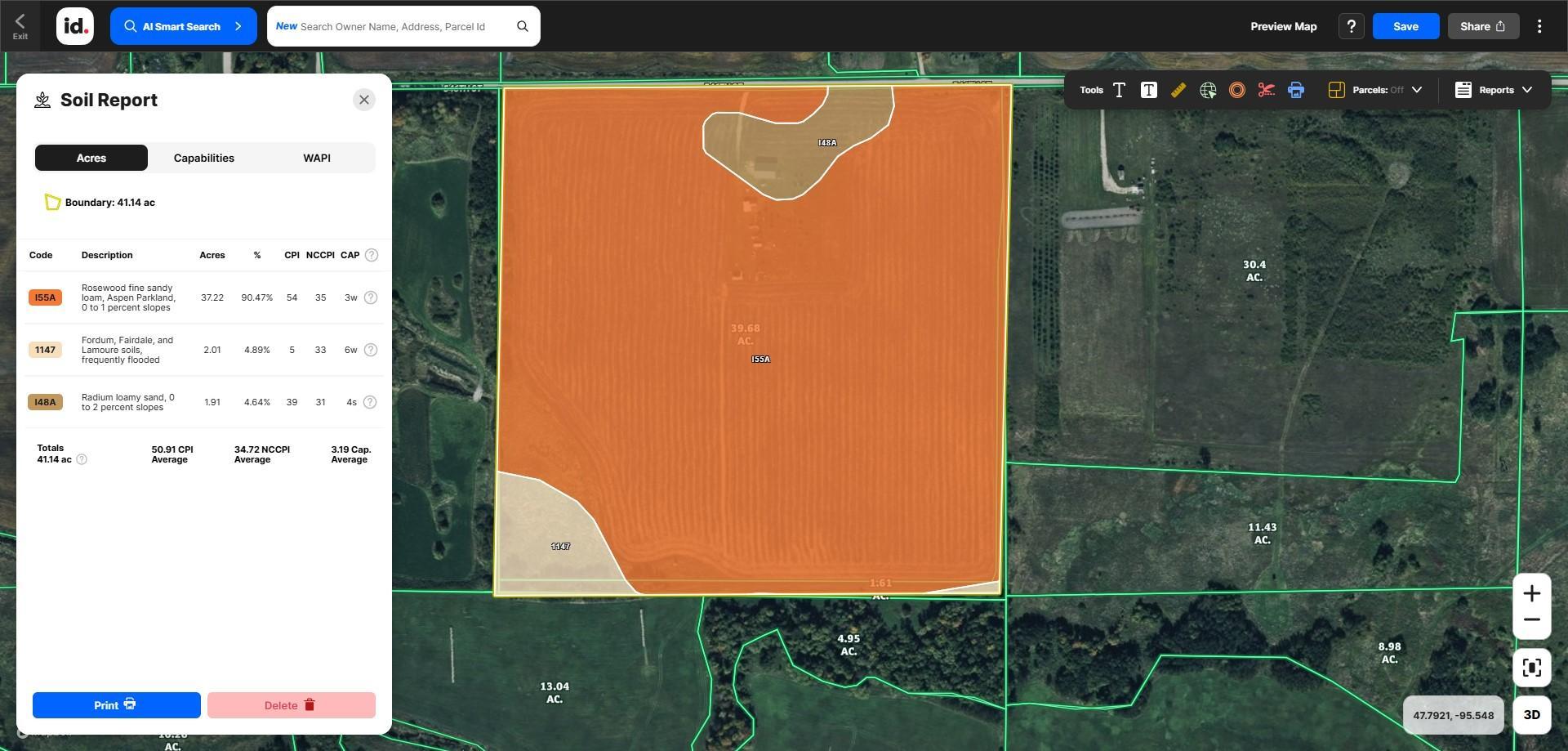Image resolution: width=1568 pixels, height=751 pixels.
Task: Switch to the WAPI tab
Action: (317, 158)
